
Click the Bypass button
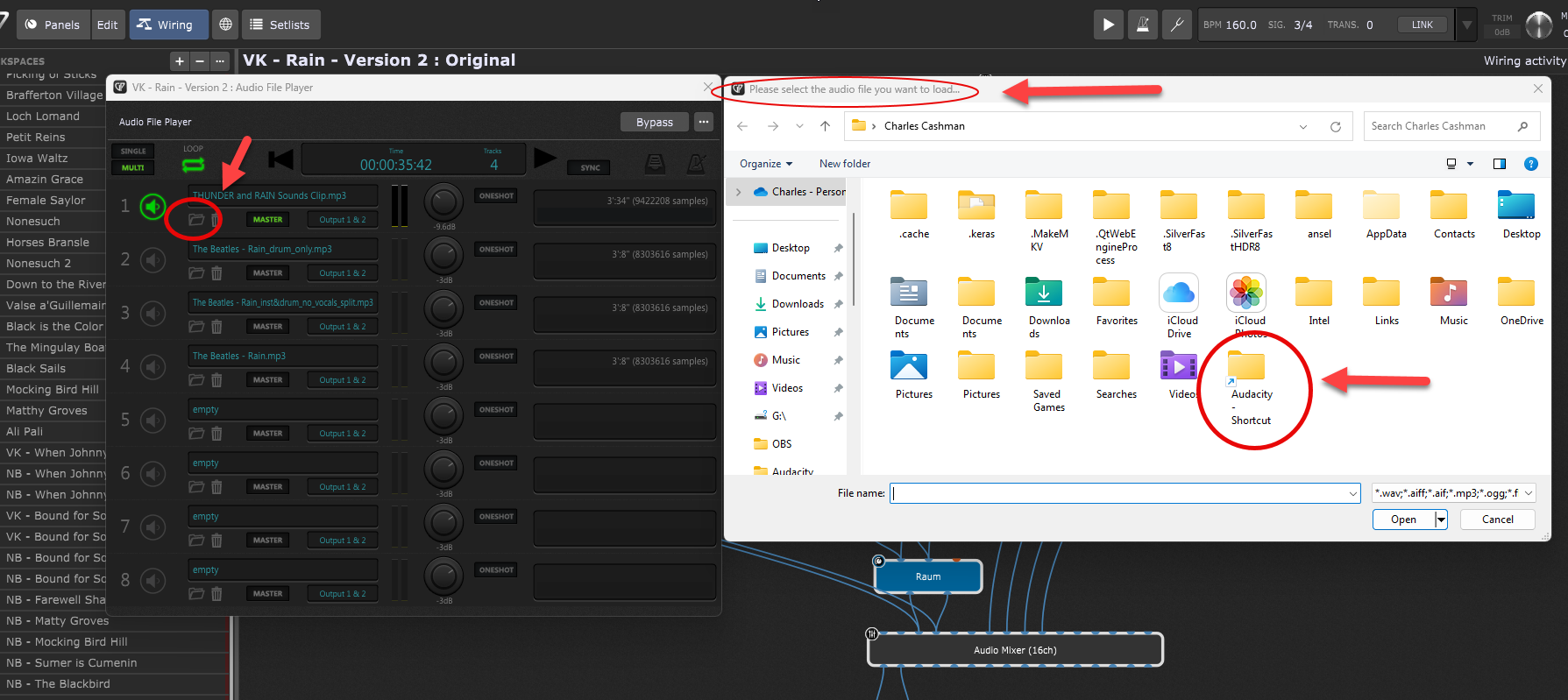point(654,122)
